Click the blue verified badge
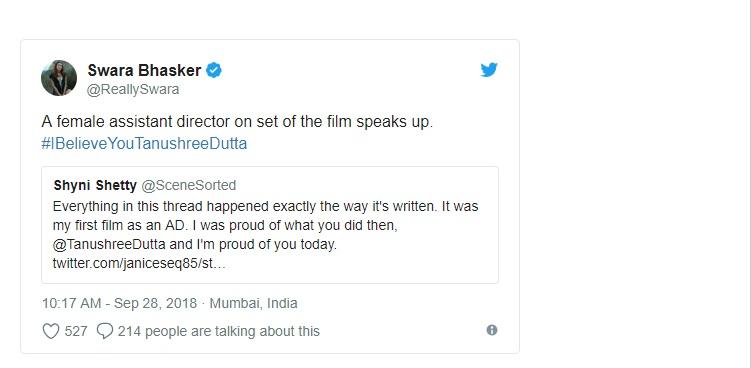The width and height of the screenshot is (751, 368). tap(214, 70)
